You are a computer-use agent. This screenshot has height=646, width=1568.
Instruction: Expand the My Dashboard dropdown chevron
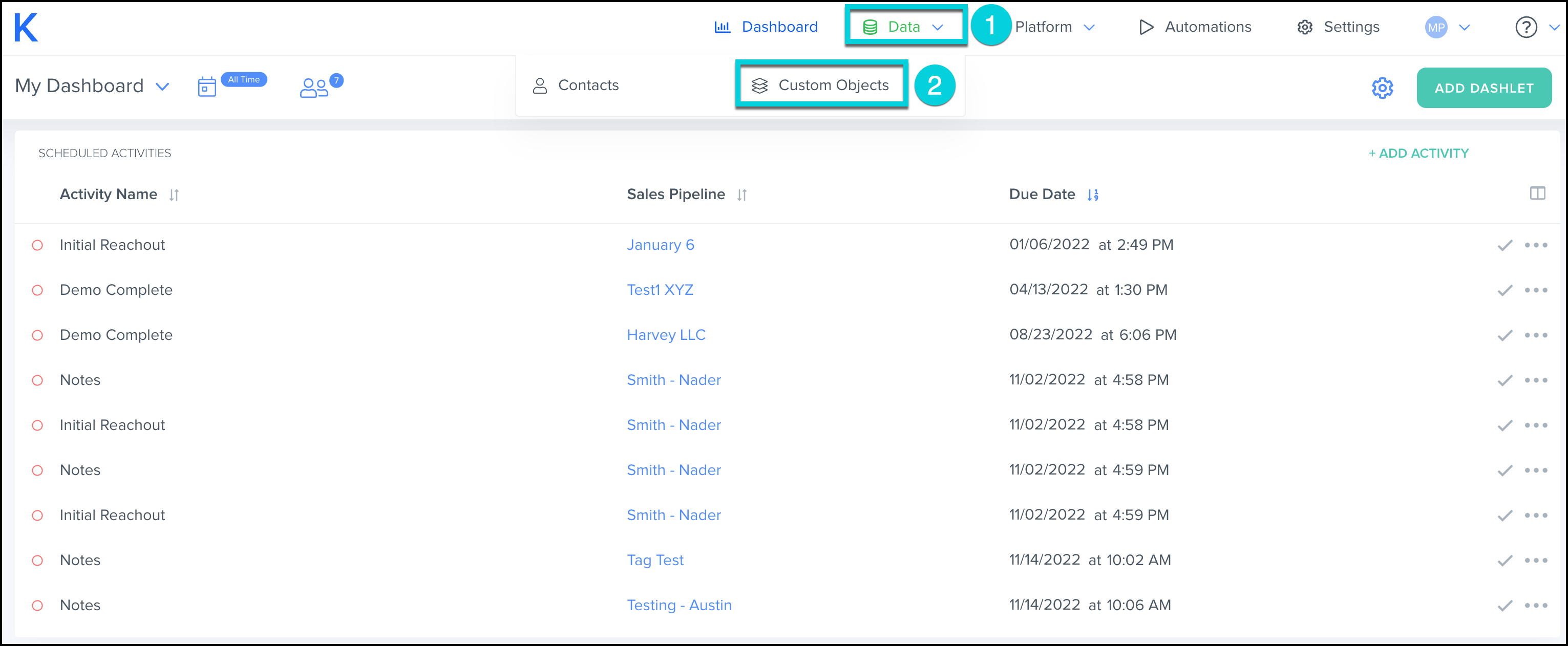tap(162, 87)
